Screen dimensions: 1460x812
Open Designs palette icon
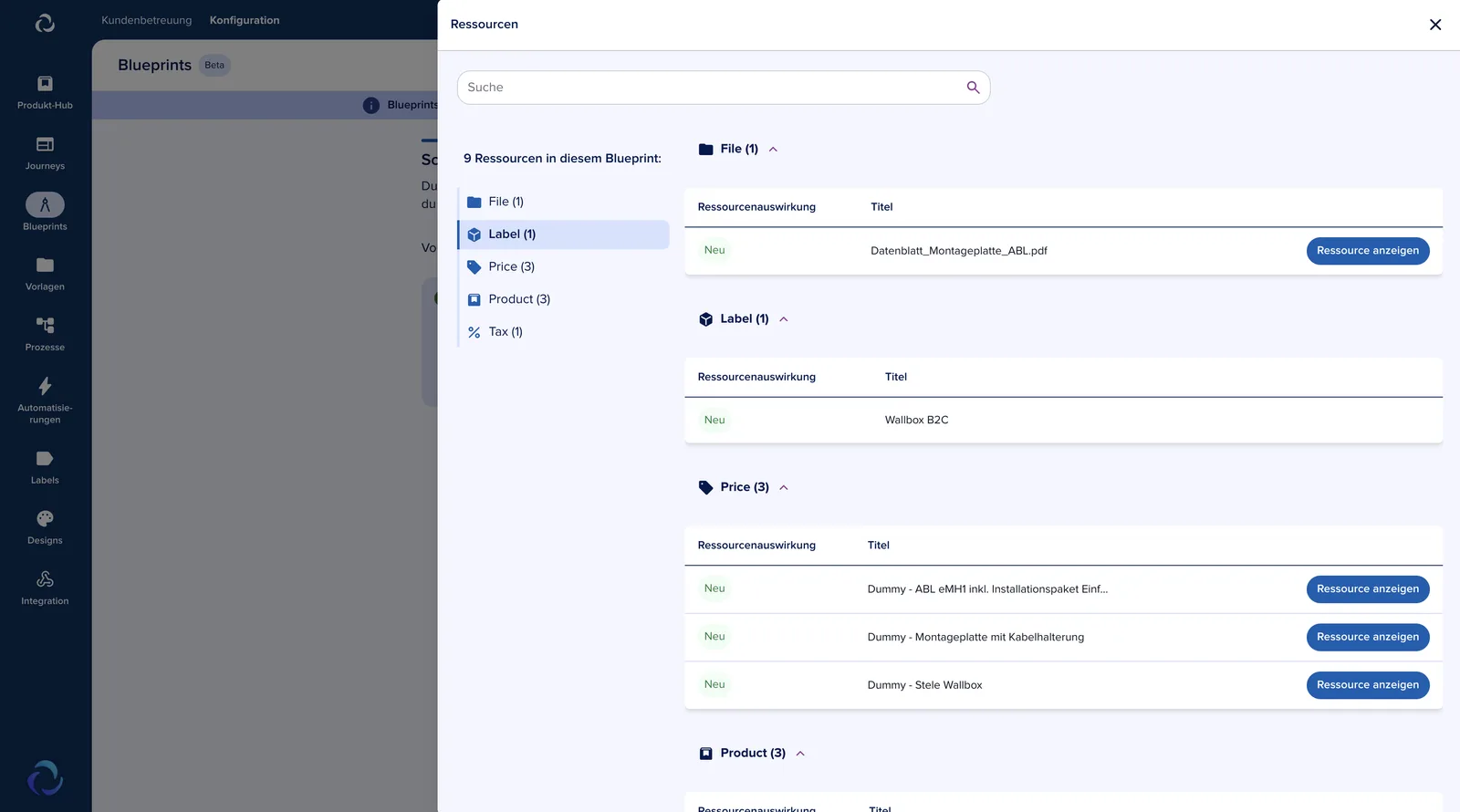(45, 518)
